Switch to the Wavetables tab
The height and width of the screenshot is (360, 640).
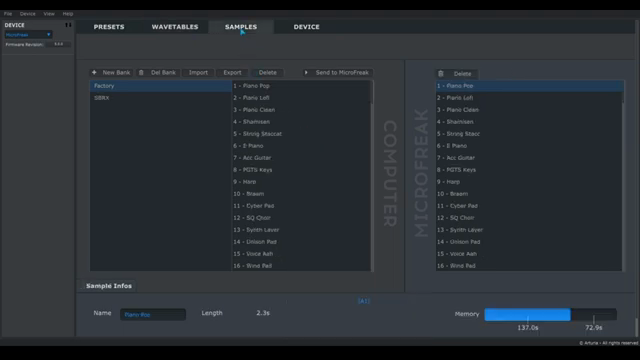(x=175, y=27)
